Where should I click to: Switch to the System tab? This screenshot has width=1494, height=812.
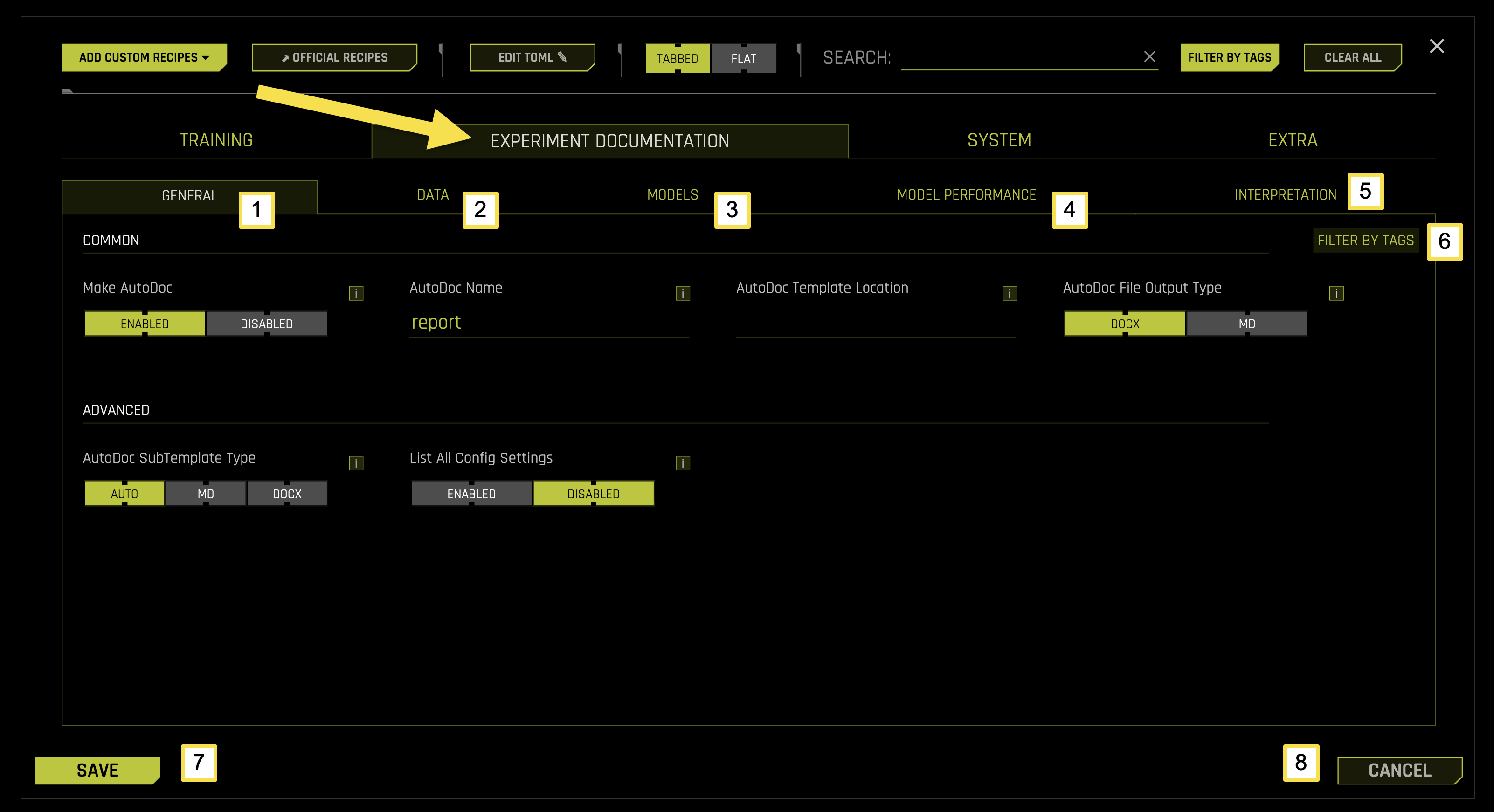[x=999, y=140]
